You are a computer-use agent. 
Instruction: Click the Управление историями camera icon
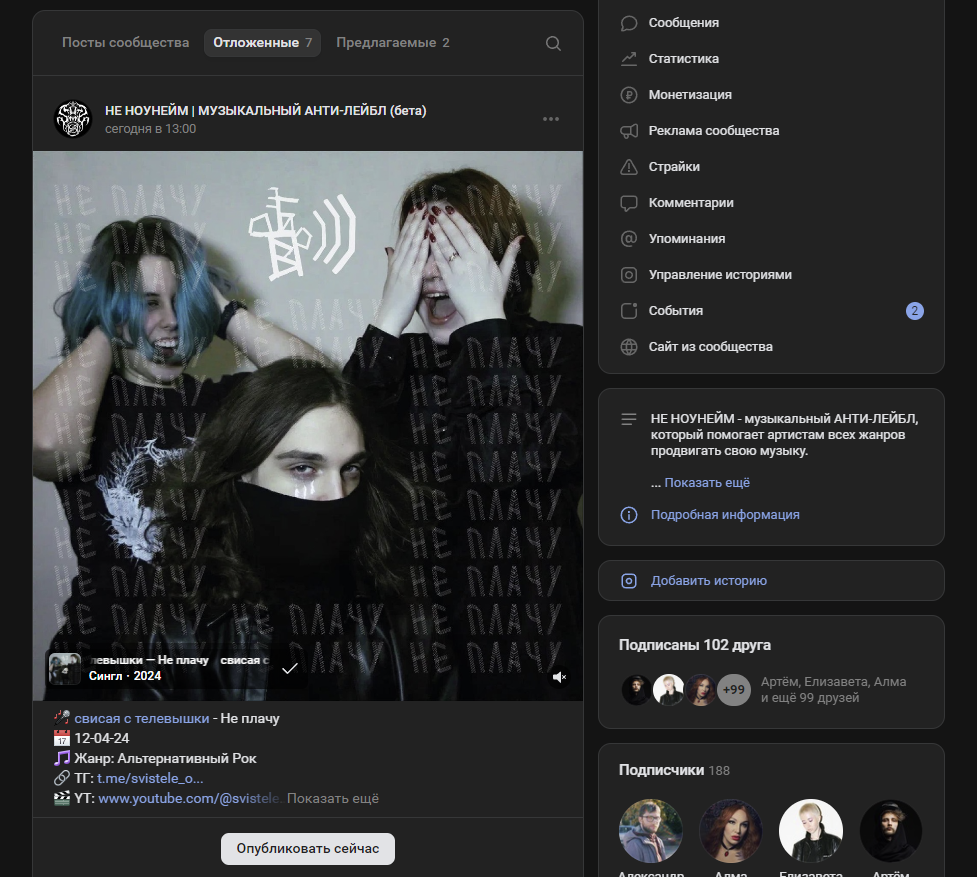point(629,275)
